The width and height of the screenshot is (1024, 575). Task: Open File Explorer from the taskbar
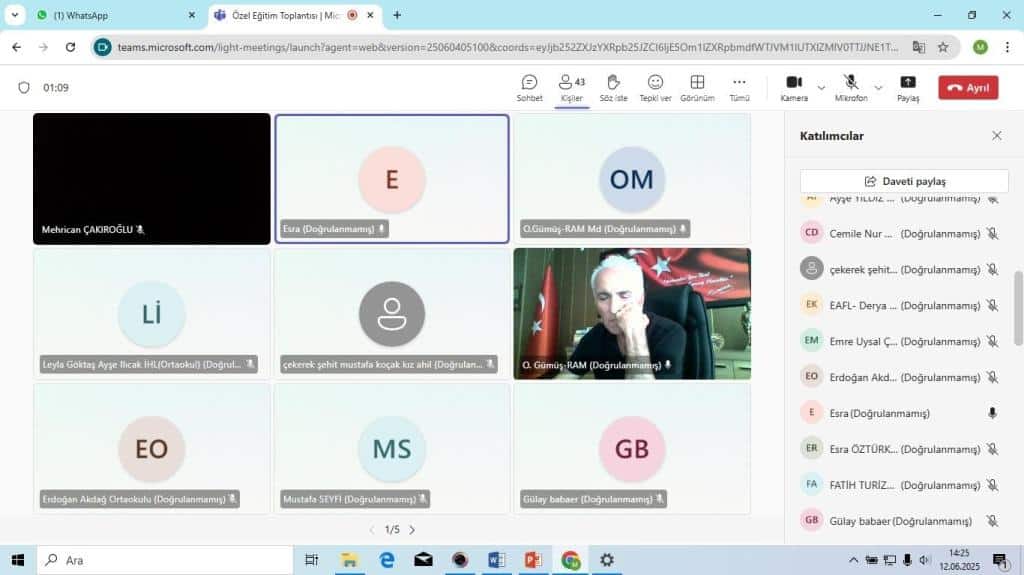349,560
